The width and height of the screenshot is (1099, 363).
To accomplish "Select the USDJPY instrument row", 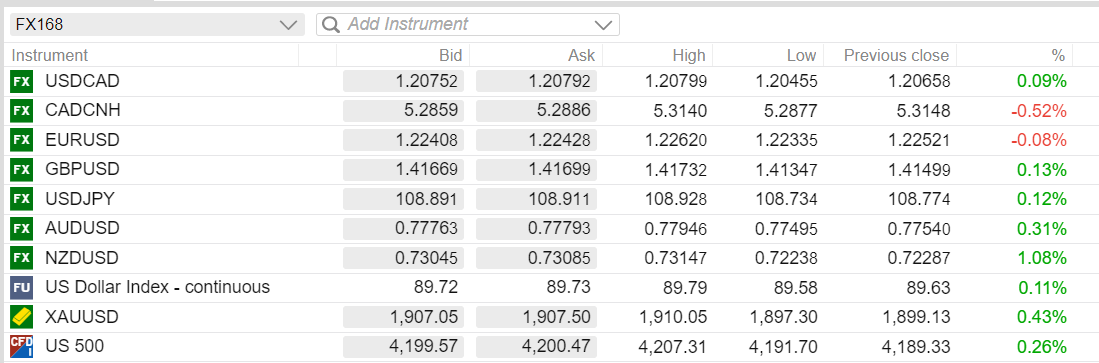I will [x=550, y=199].
